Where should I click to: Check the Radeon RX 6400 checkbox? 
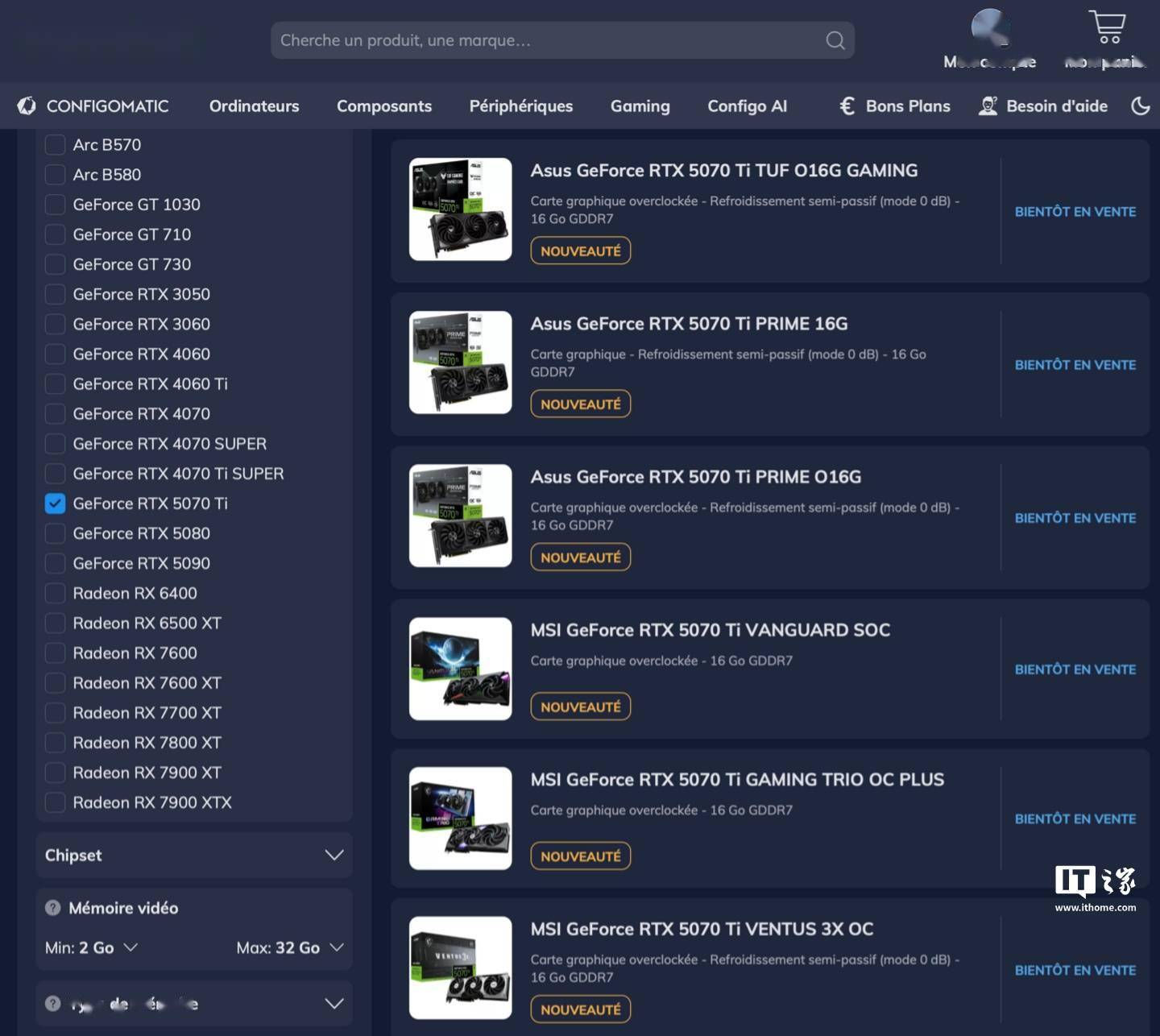[55, 593]
